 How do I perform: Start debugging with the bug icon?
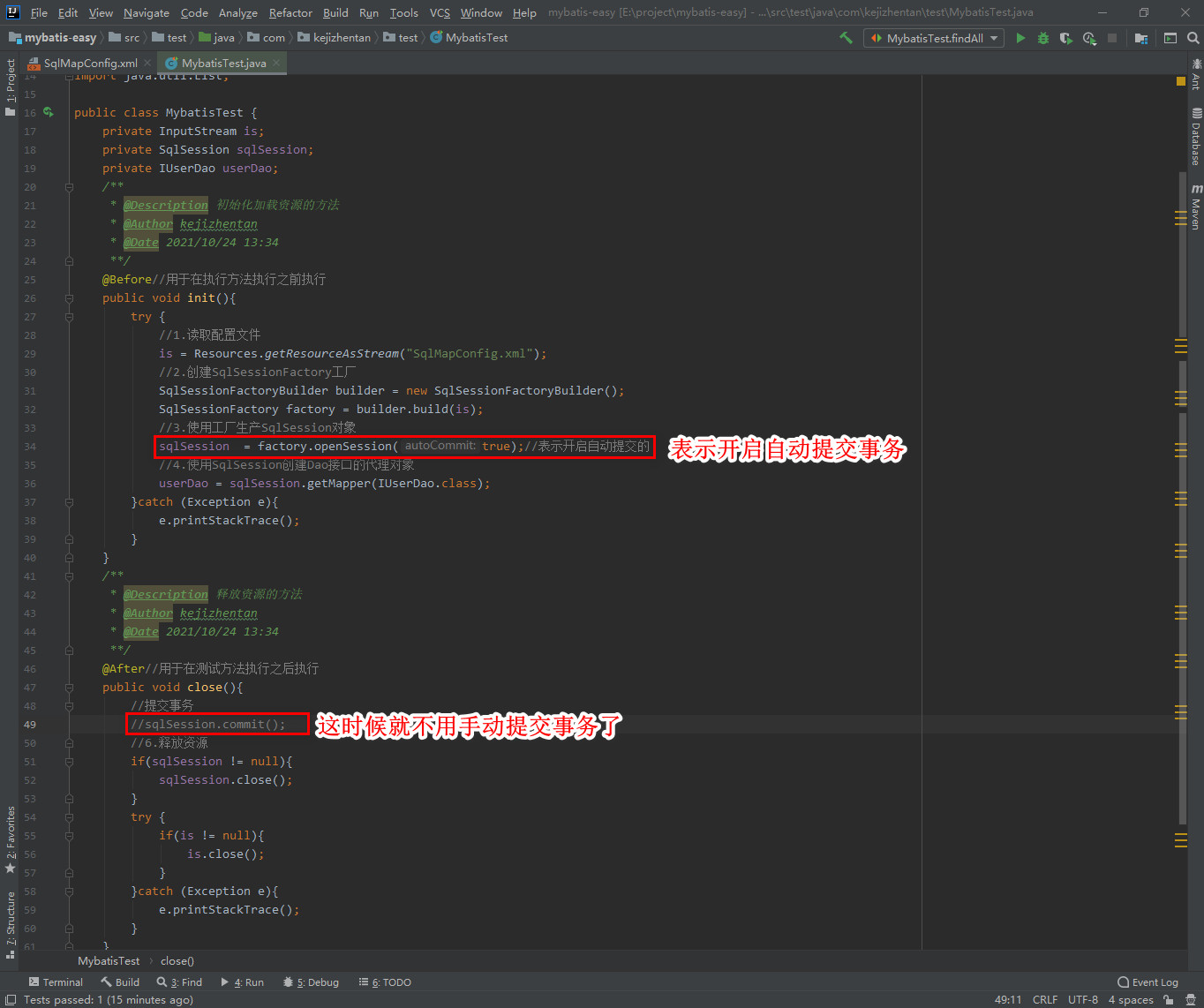click(1043, 38)
